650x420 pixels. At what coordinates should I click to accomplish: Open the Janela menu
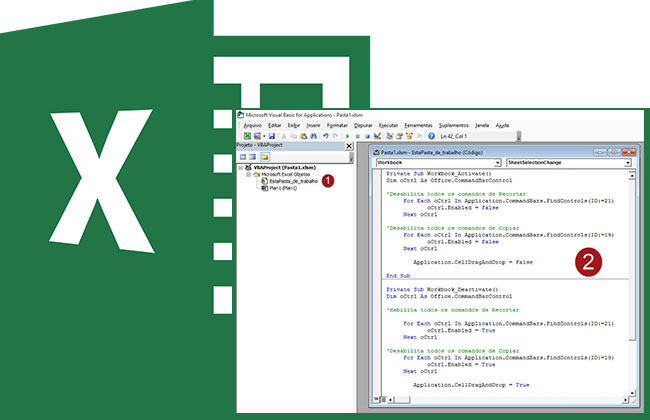[482, 125]
